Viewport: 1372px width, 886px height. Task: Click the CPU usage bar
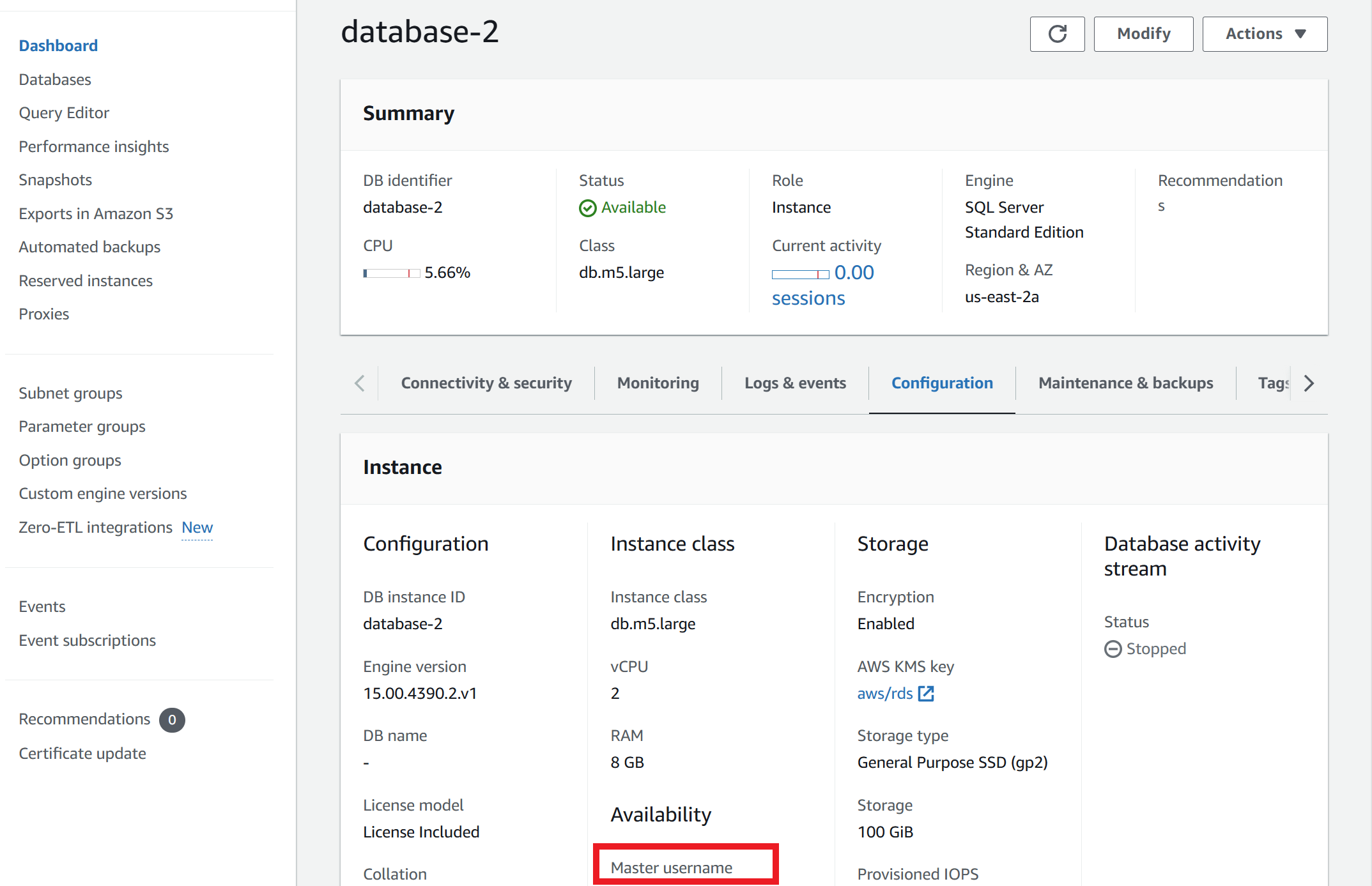(391, 273)
